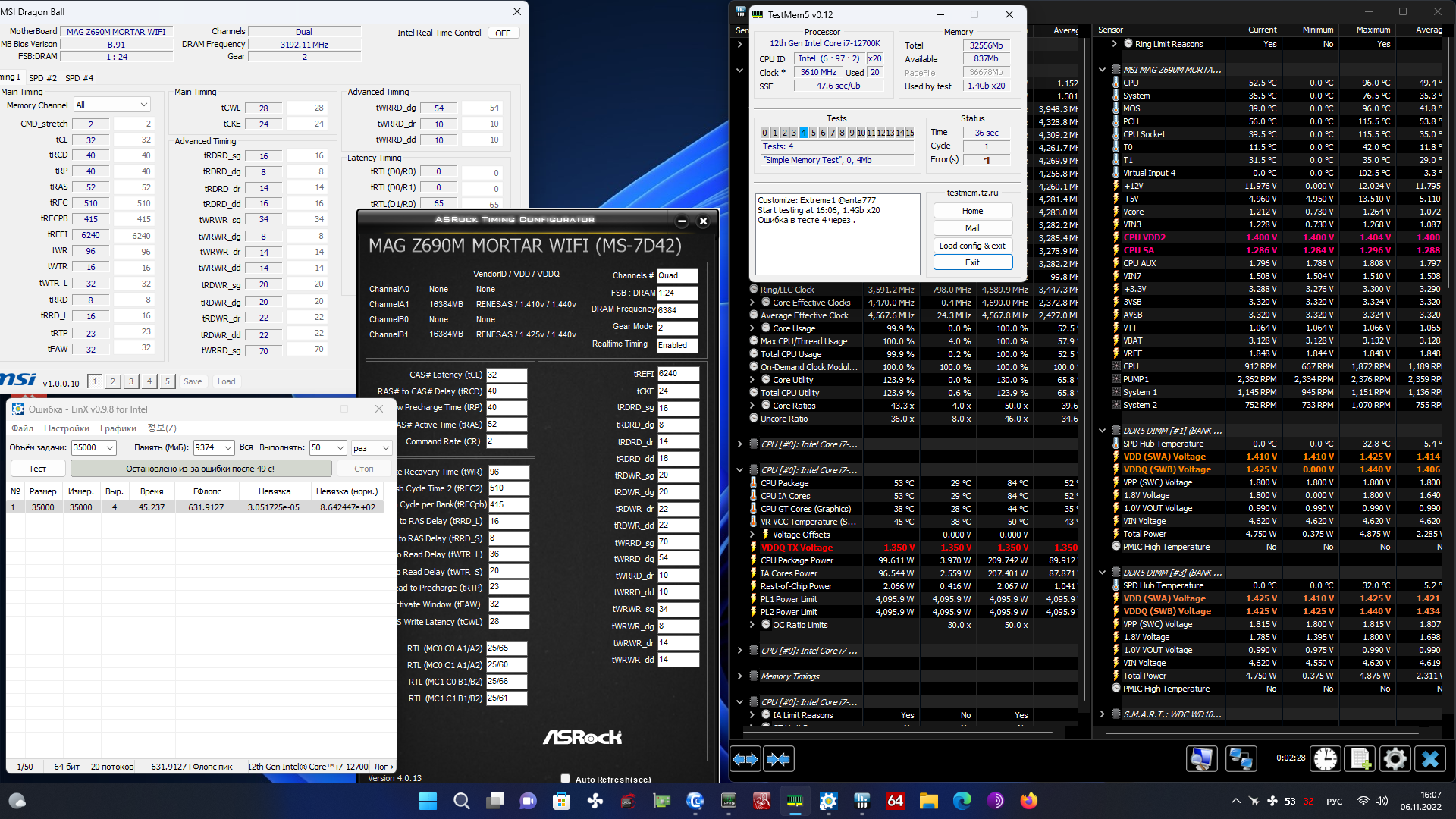Toggle Auto Refresh checkbox in Timing Configurator

tap(565, 779)
